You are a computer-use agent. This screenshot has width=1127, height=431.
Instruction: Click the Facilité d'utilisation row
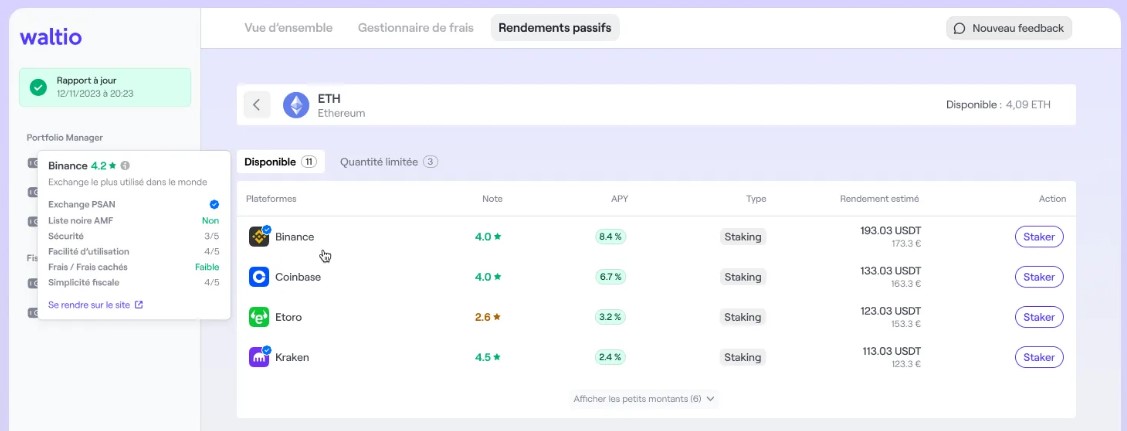coord(134,251)
